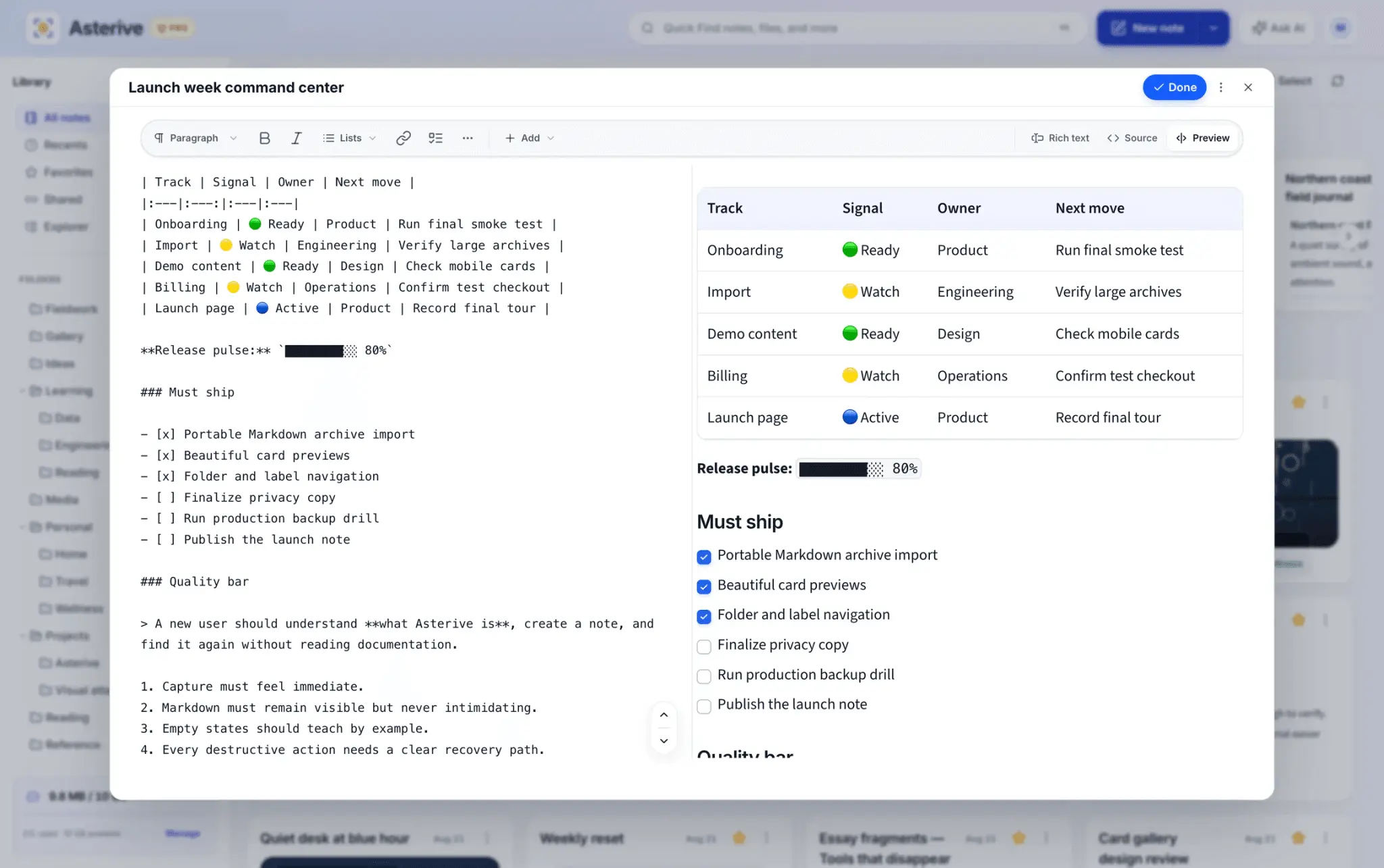Click the Select button behind the dialog
The height and width of the screenshot is (868, 1384).
1295,81
